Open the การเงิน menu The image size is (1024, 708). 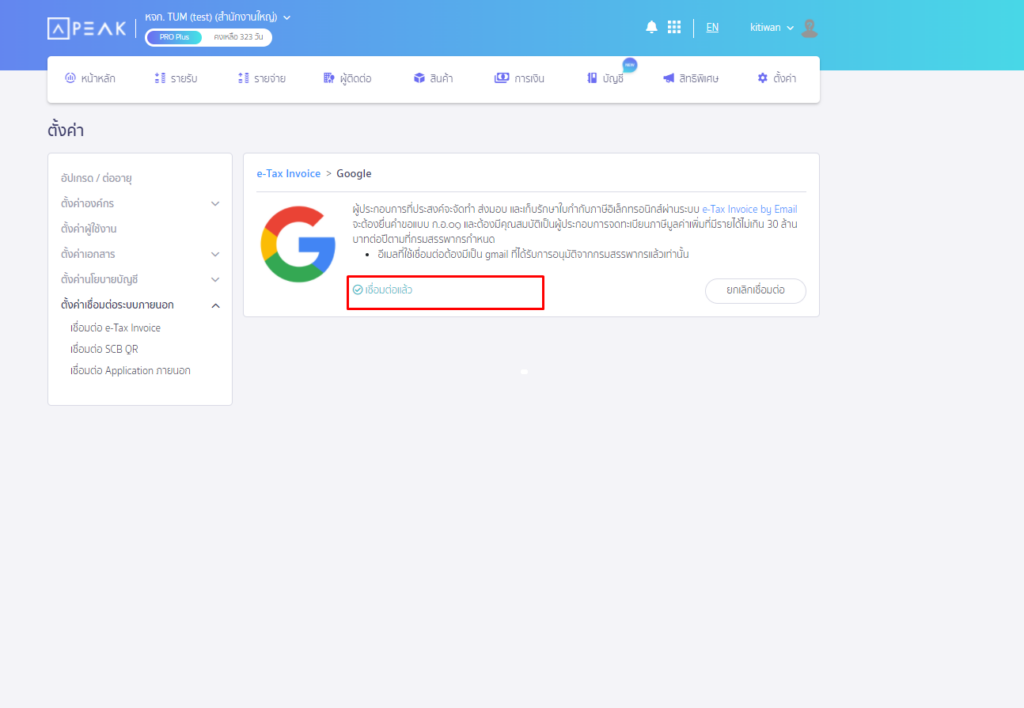(x=519, y=78)
